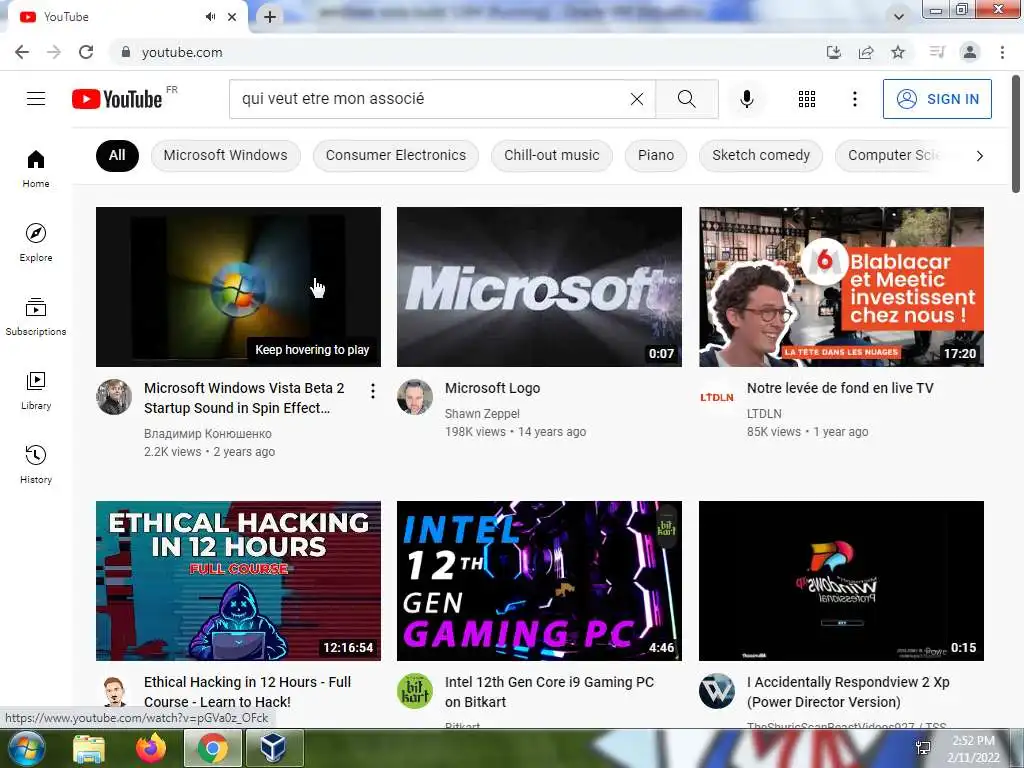The image size is (1024, 768).
Task: Close the YouTube browser tab
Action: pyautogui.click(x=232, y=17)
